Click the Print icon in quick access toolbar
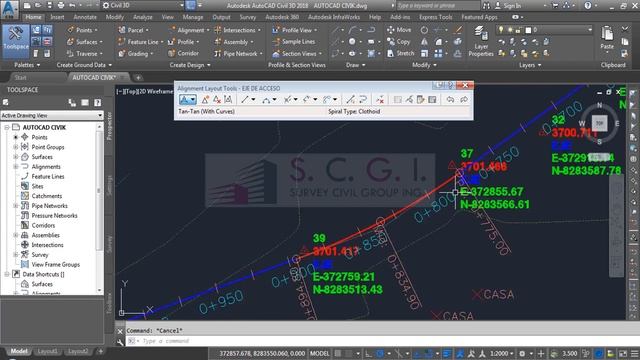Screen dimensions: 640x360 click(x=61, y=6)
